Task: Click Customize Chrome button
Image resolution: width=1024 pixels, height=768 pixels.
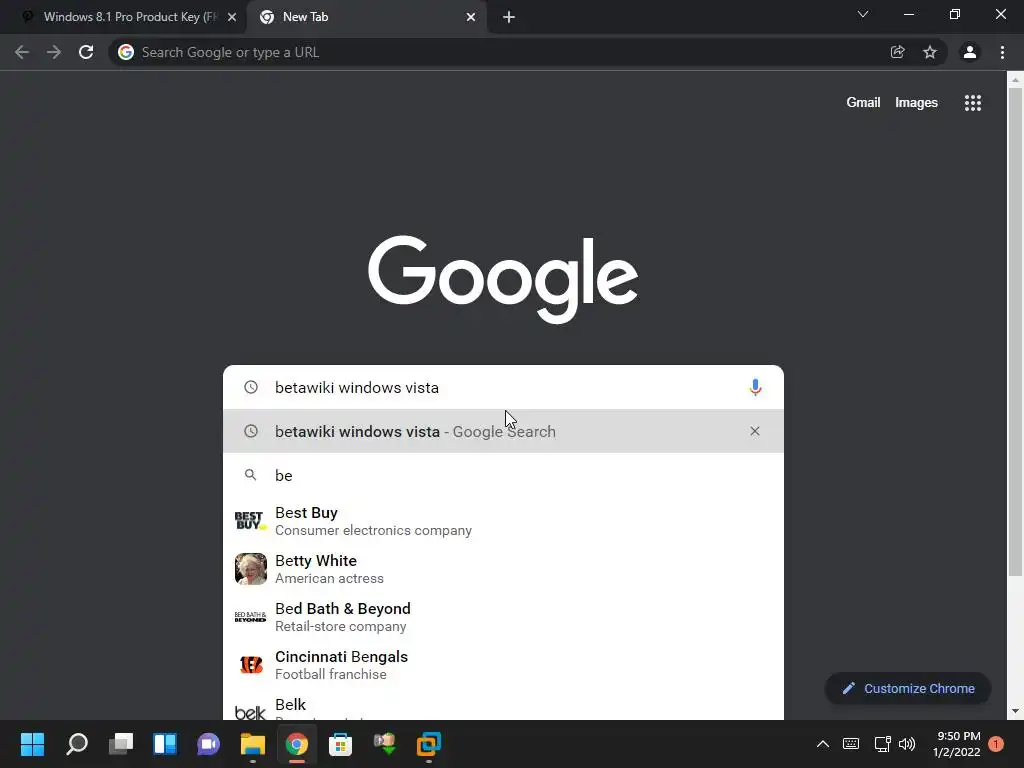Action: 908,688
